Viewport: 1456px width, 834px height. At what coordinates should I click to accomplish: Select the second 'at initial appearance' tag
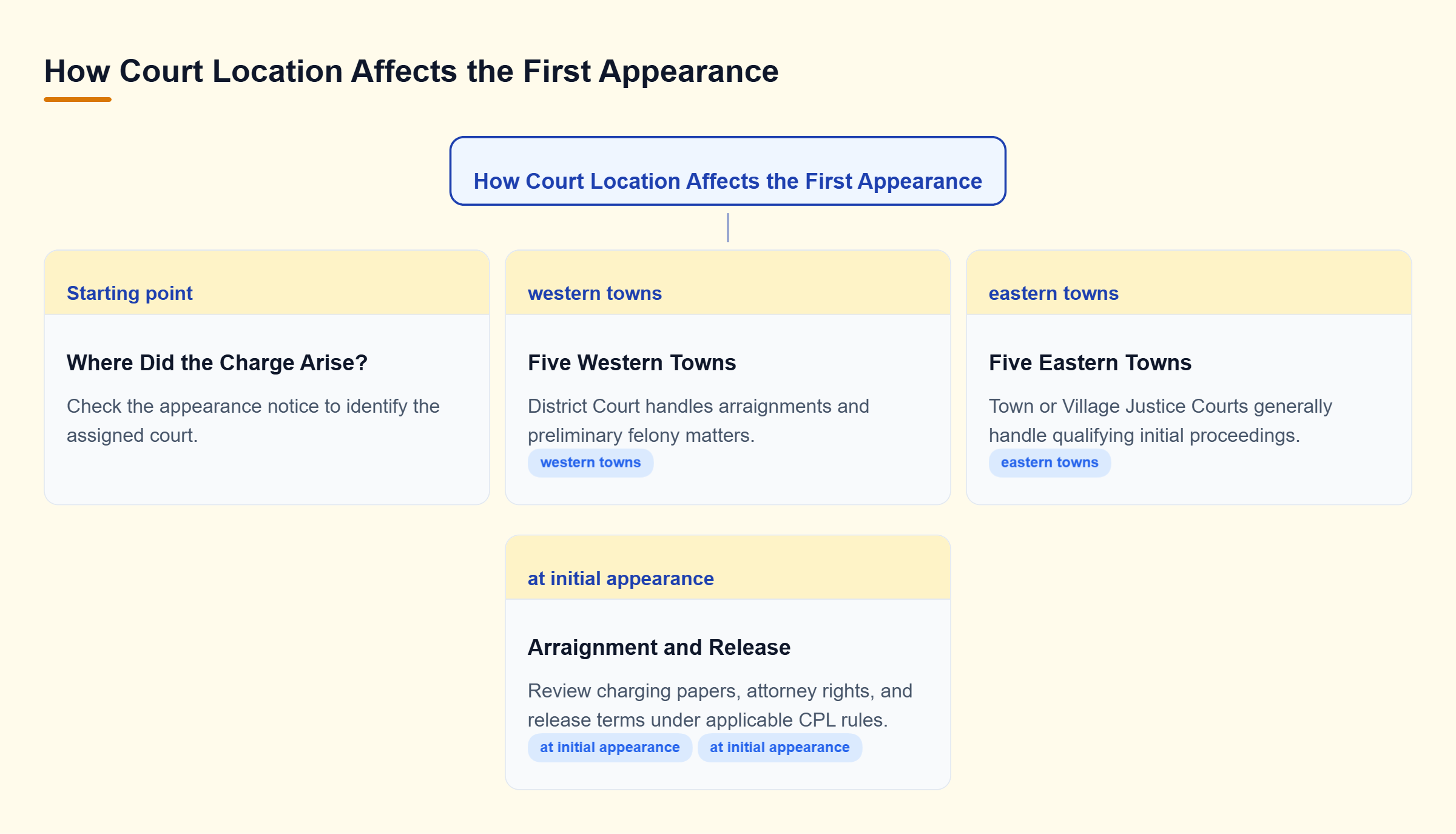(x=780, y=748)
